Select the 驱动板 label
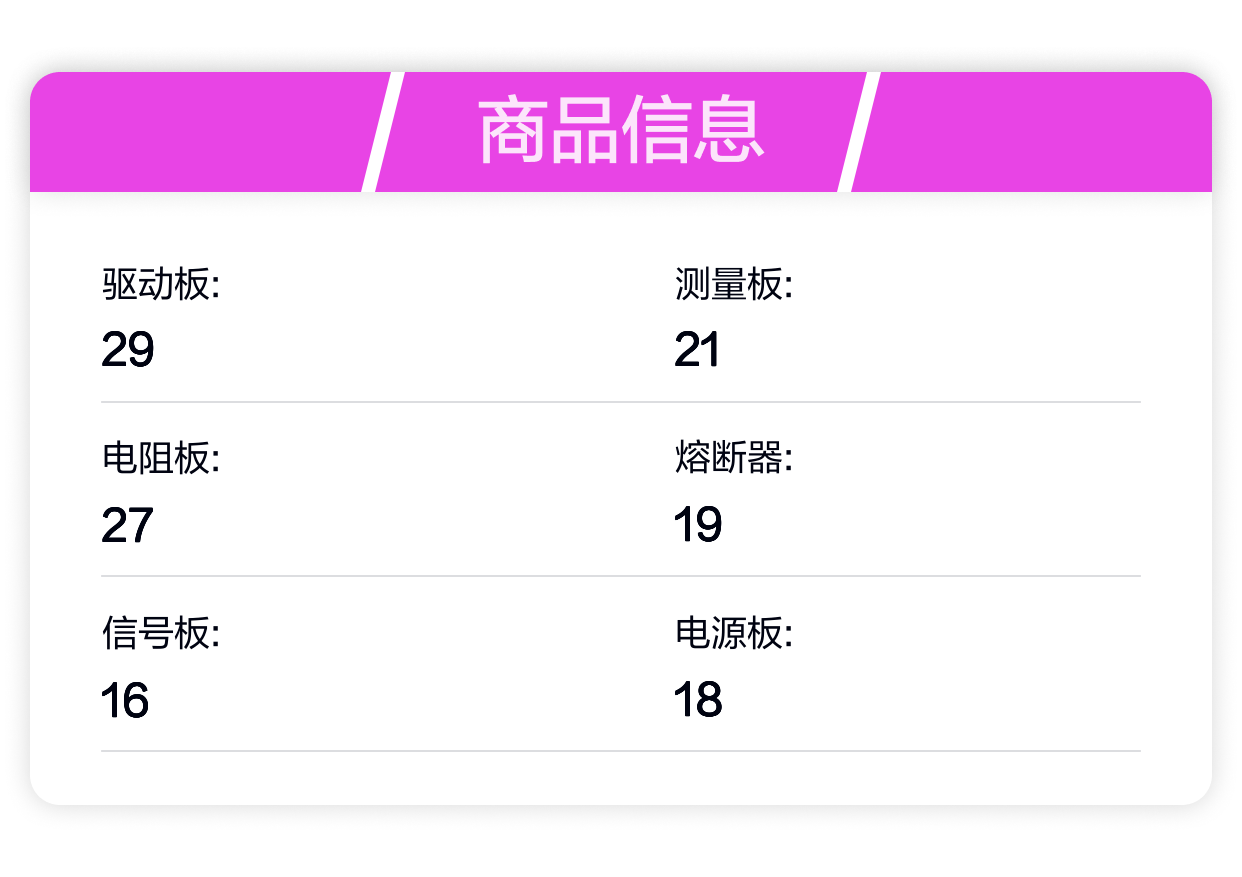The image size is (1242, 877). click(161, 285)
